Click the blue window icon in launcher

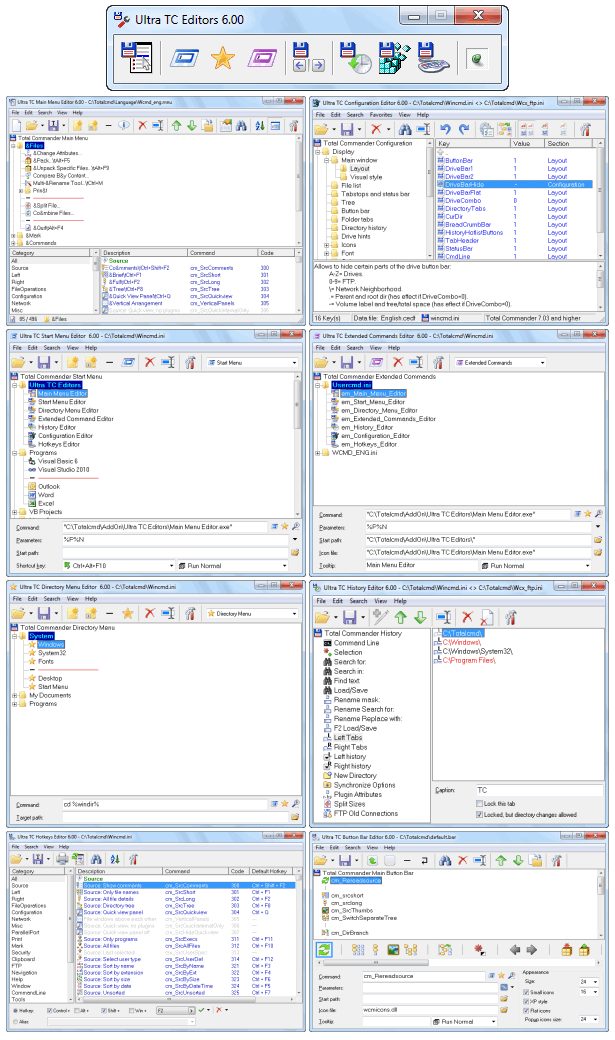(184, 58)
